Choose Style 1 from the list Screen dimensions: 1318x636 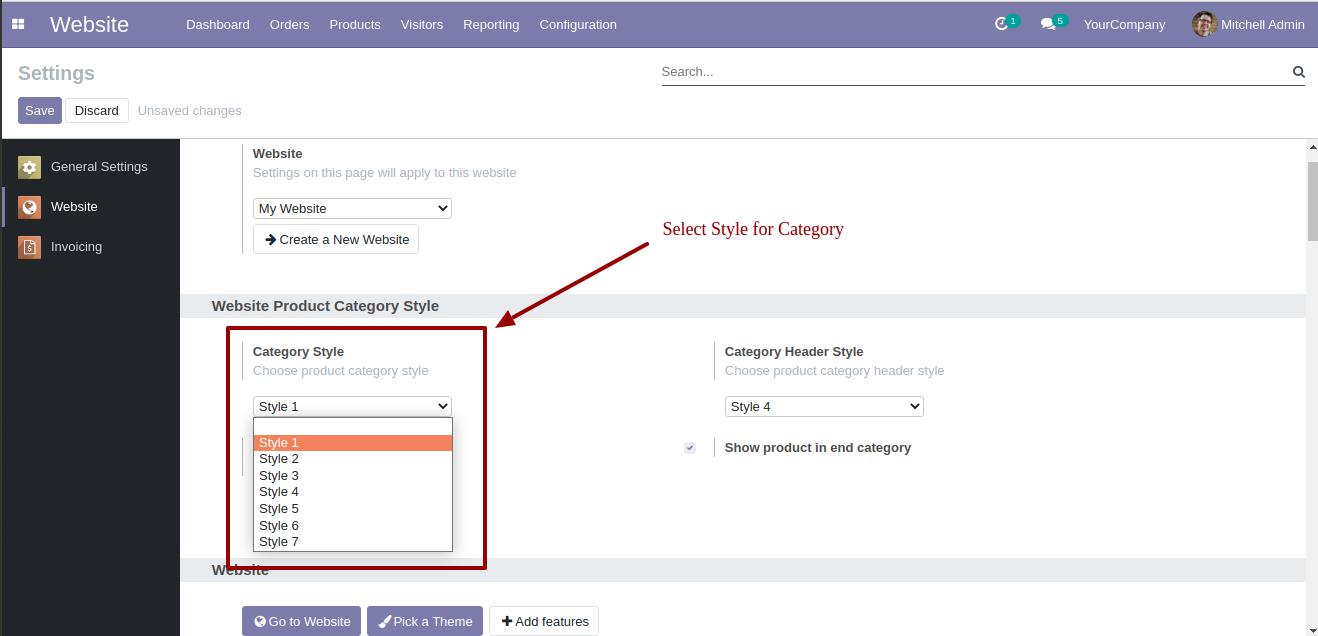[353, 443]
